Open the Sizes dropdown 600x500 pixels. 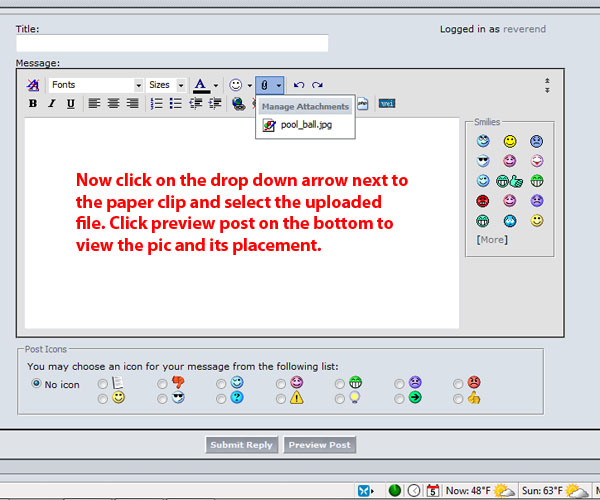(166, 85)
